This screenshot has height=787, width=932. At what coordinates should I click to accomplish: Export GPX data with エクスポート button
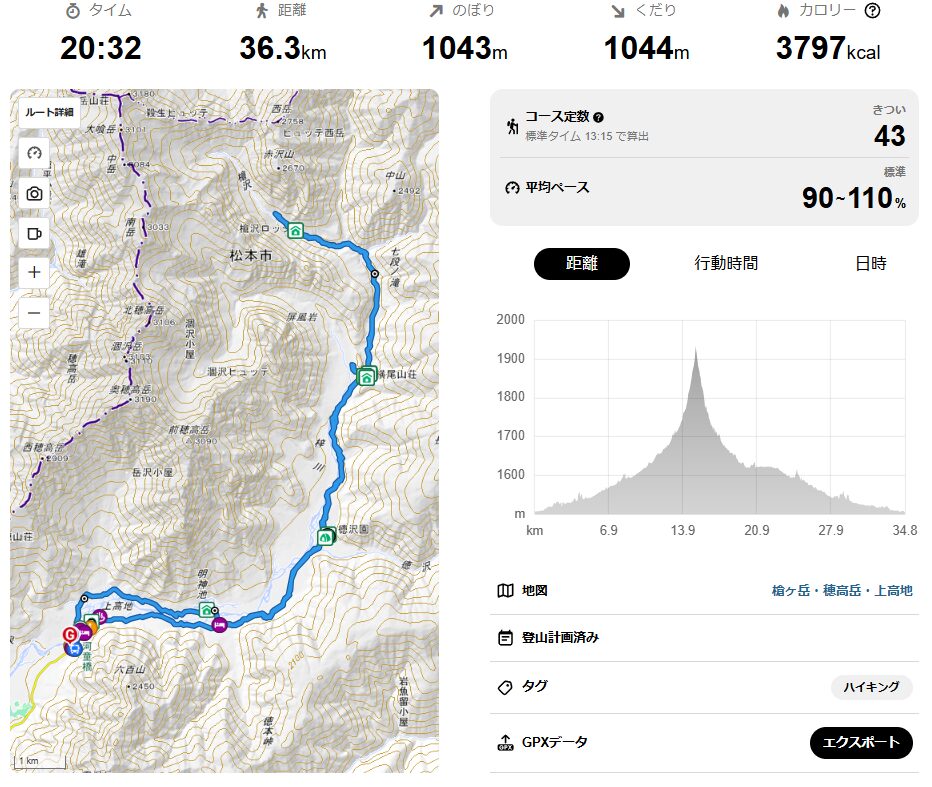[x=861, y=742]
